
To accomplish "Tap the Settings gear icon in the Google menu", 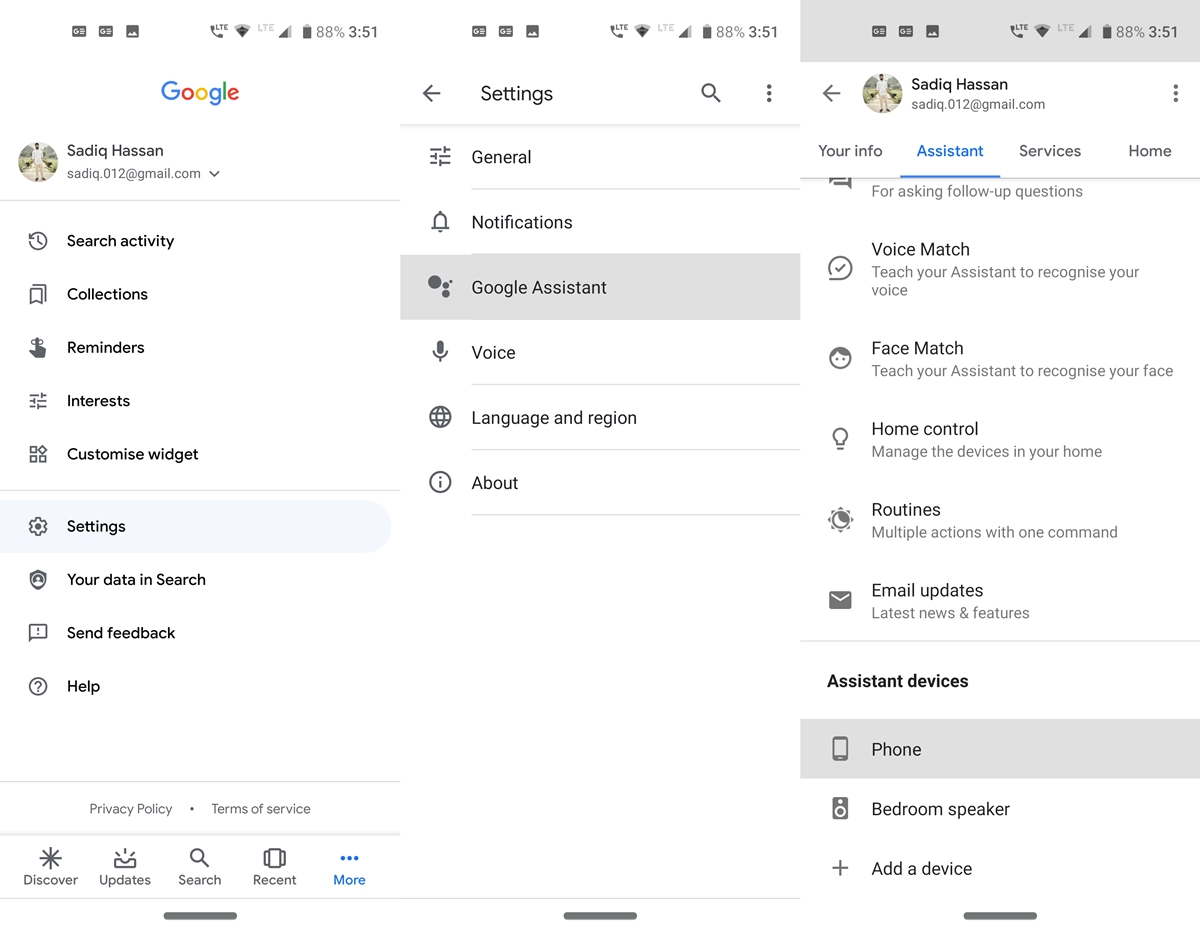I will [38, 526].
